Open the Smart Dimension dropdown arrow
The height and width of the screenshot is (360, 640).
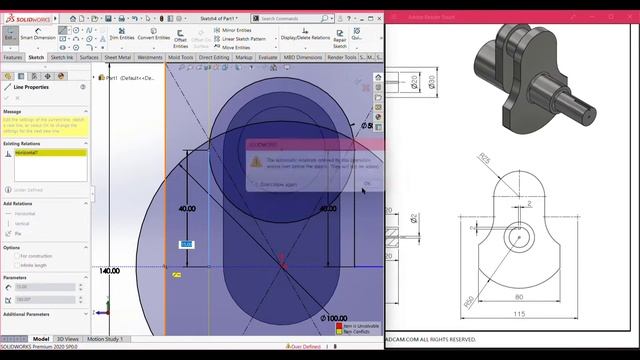tap(38, 48)
